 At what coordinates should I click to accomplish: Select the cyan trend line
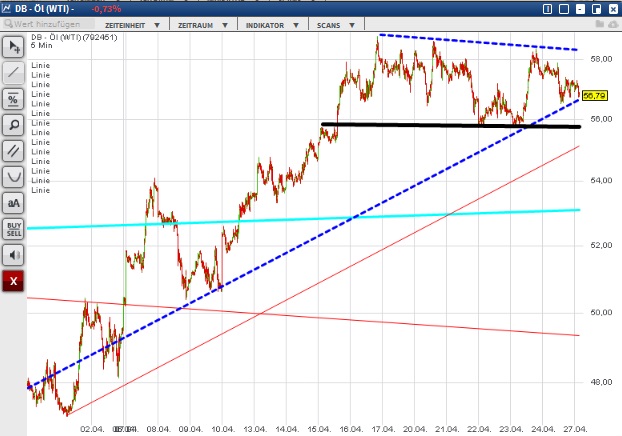coord(303,219)
